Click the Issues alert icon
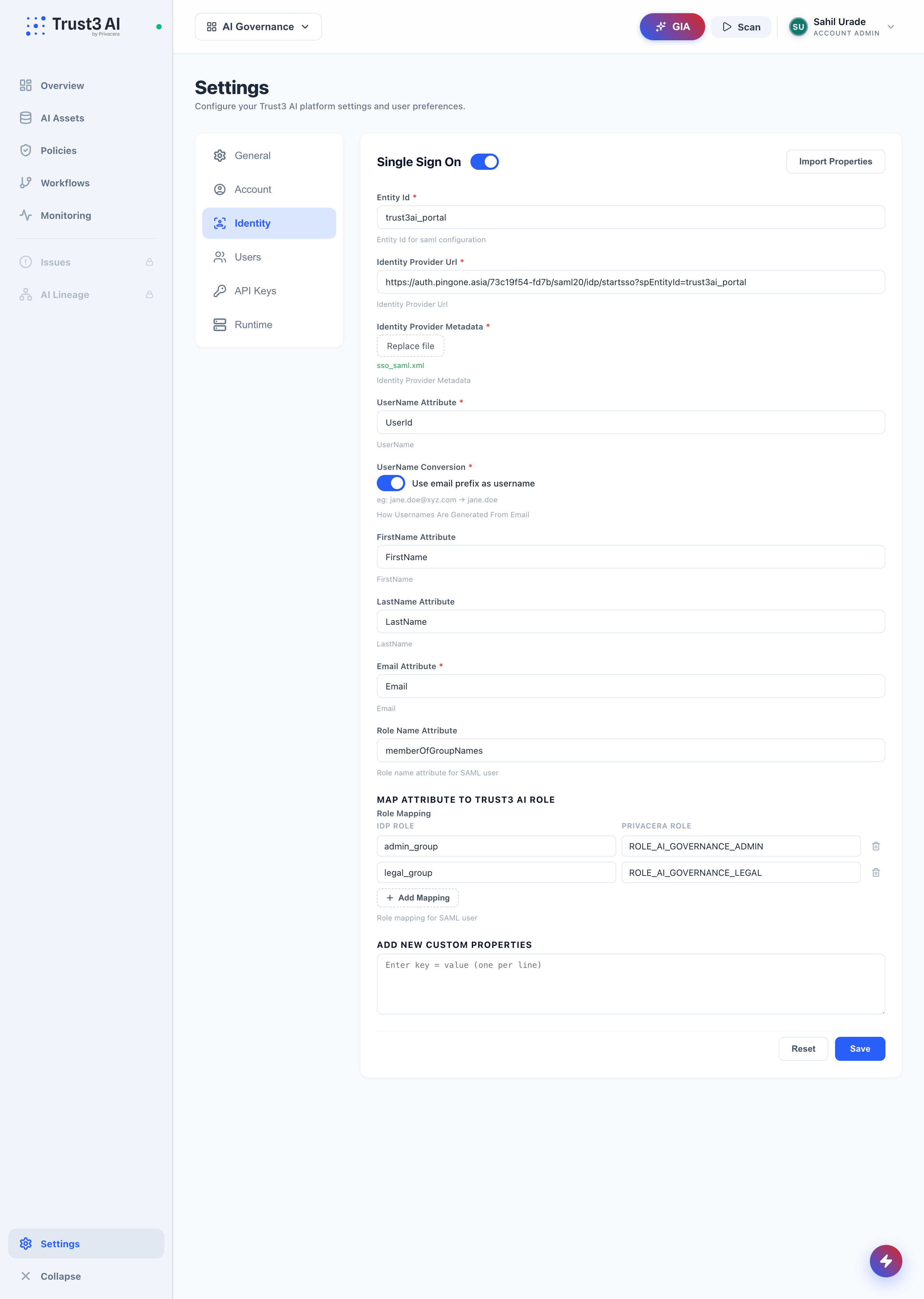924x1299 pixels. 26,262
